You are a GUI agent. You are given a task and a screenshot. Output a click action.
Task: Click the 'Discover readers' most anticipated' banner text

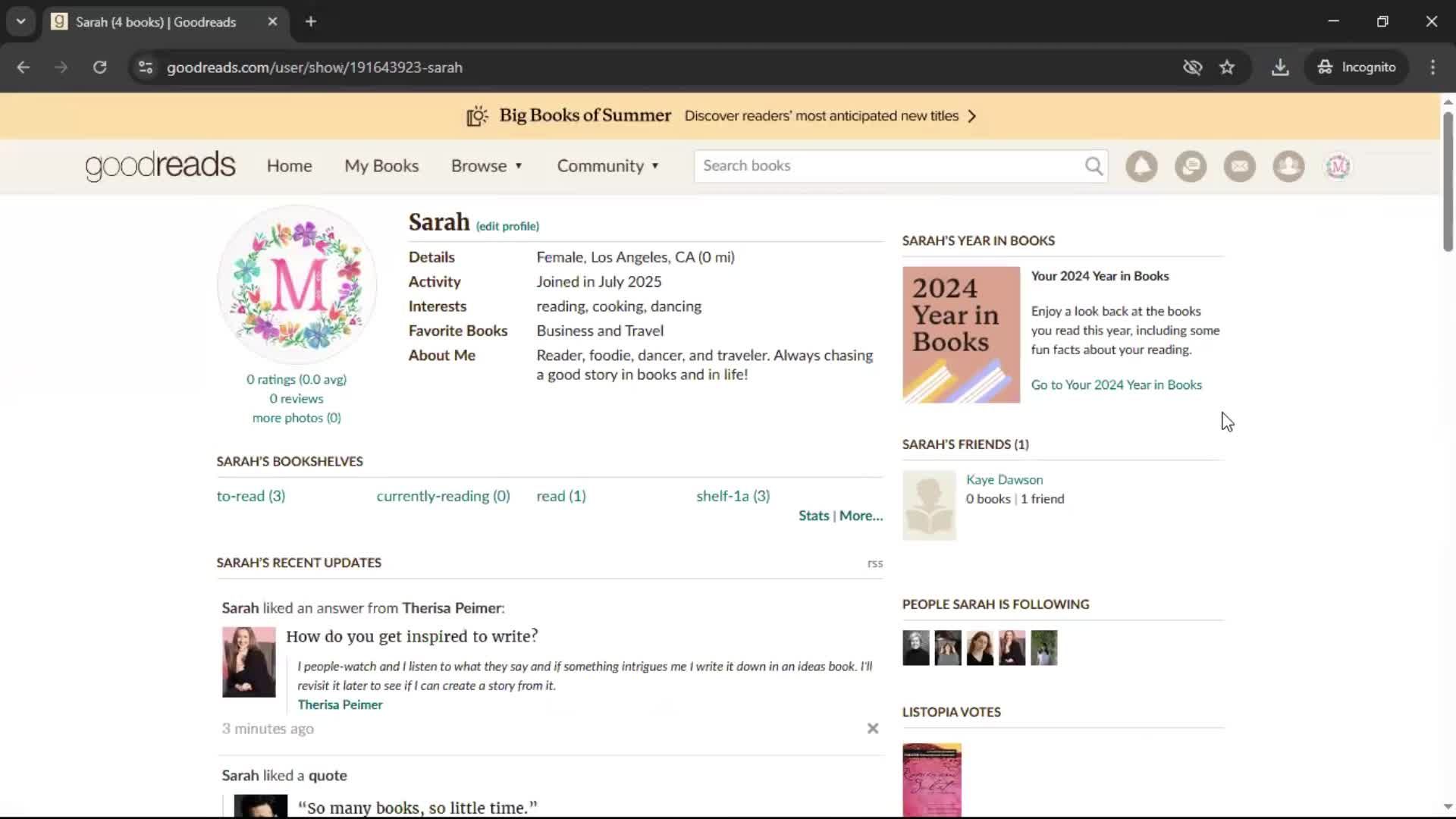[821, 116]
